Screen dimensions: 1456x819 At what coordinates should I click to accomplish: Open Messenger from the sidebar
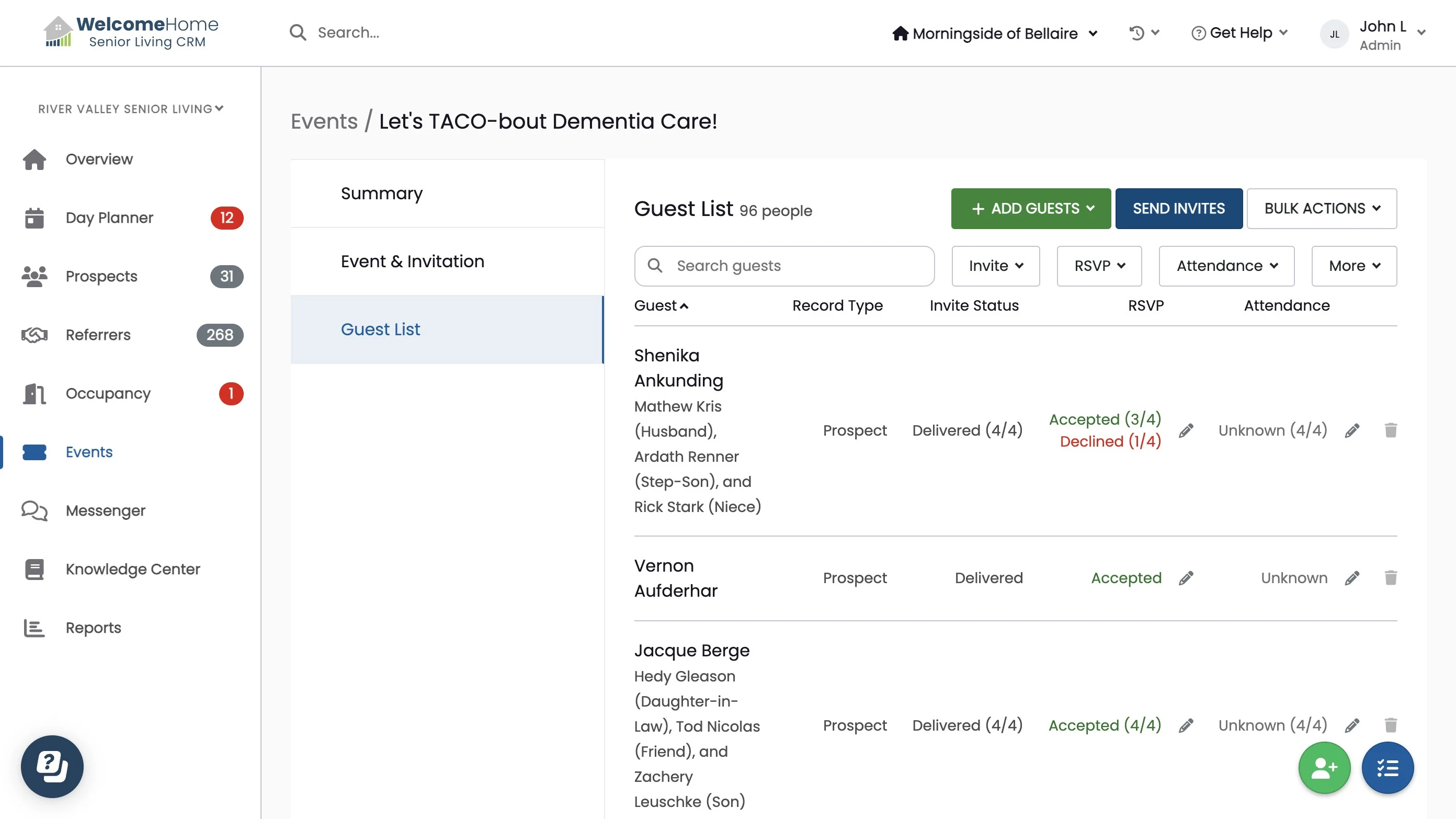click(x=105, y=510)
